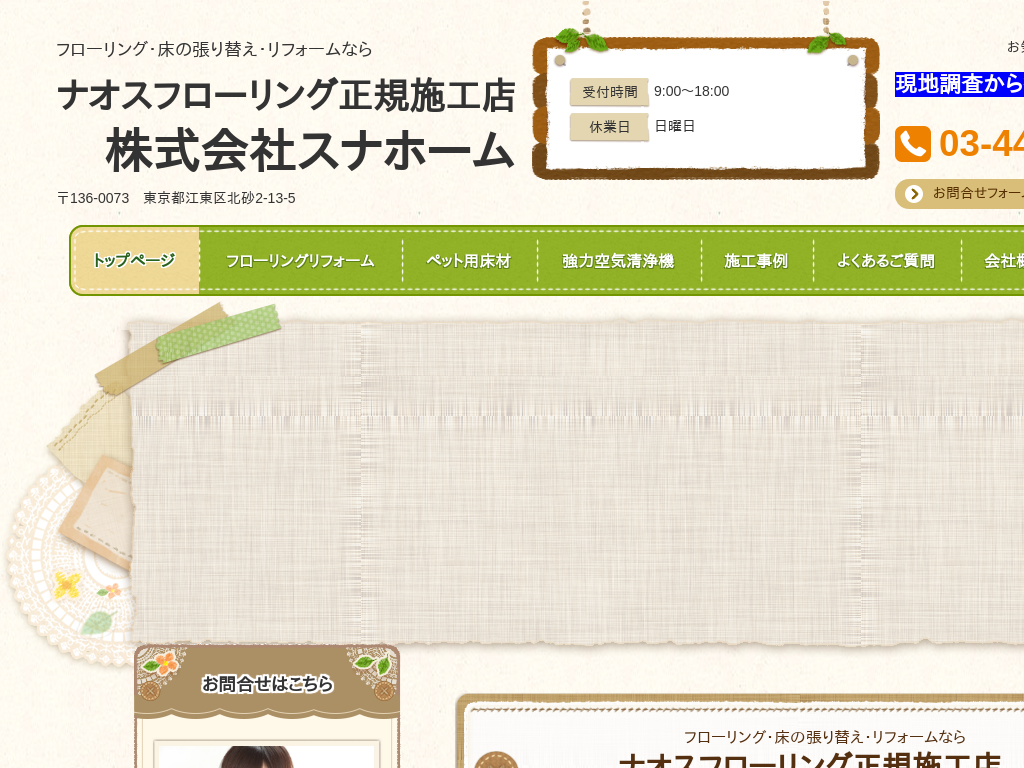The height and width of the screenshot is (768, 1024).
Task: Click the ナオスフローリング正規施工店 header title
Action: 286,96
